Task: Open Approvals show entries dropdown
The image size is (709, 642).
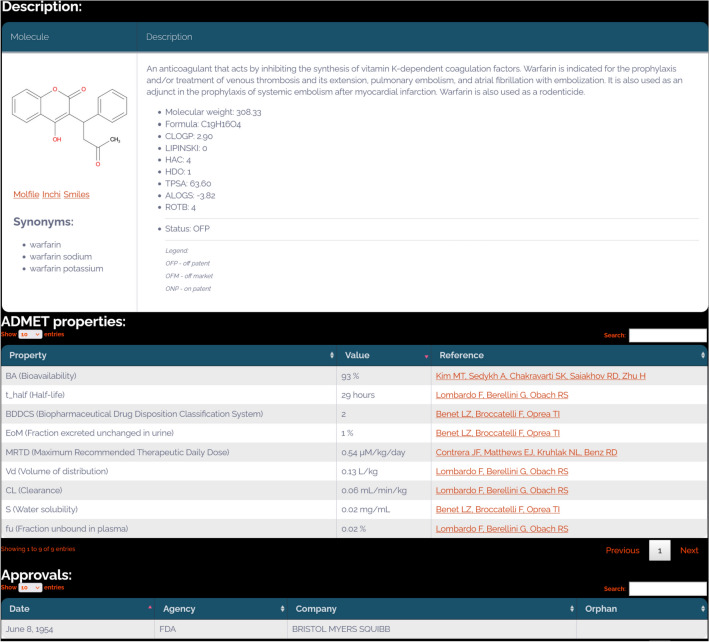Action: pyautogui.click(x=30, y=588)
